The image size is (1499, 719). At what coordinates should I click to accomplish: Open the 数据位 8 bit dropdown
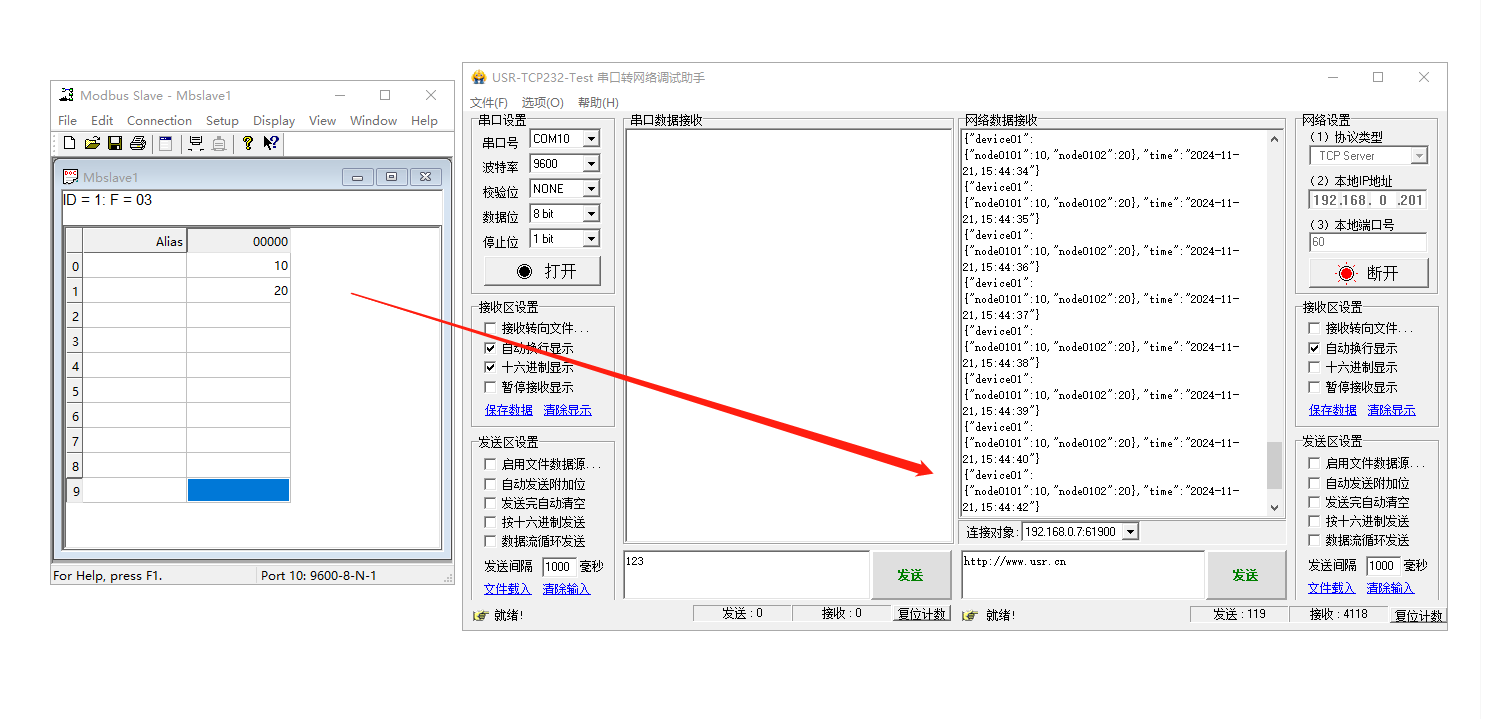click(591, 214)
